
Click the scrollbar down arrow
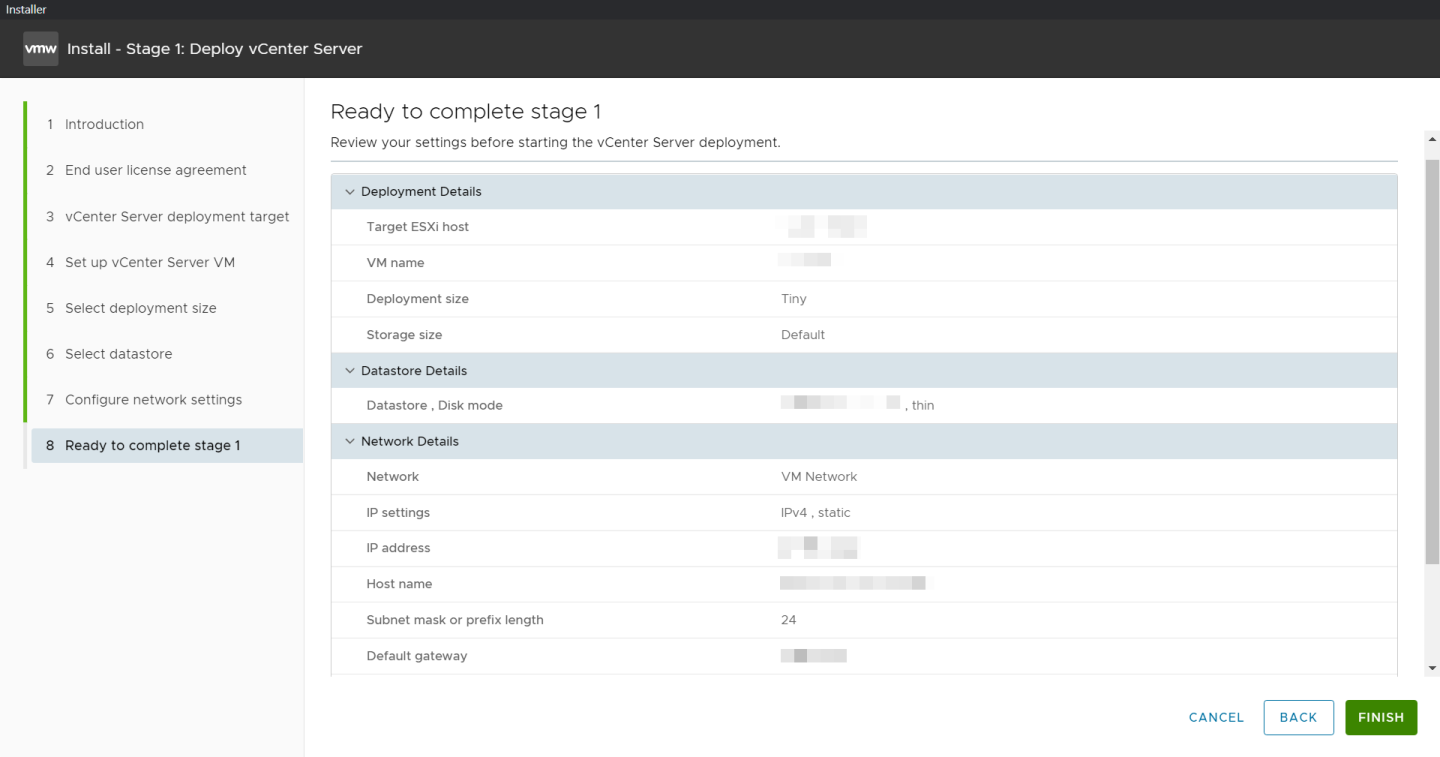pos(1432,668)
